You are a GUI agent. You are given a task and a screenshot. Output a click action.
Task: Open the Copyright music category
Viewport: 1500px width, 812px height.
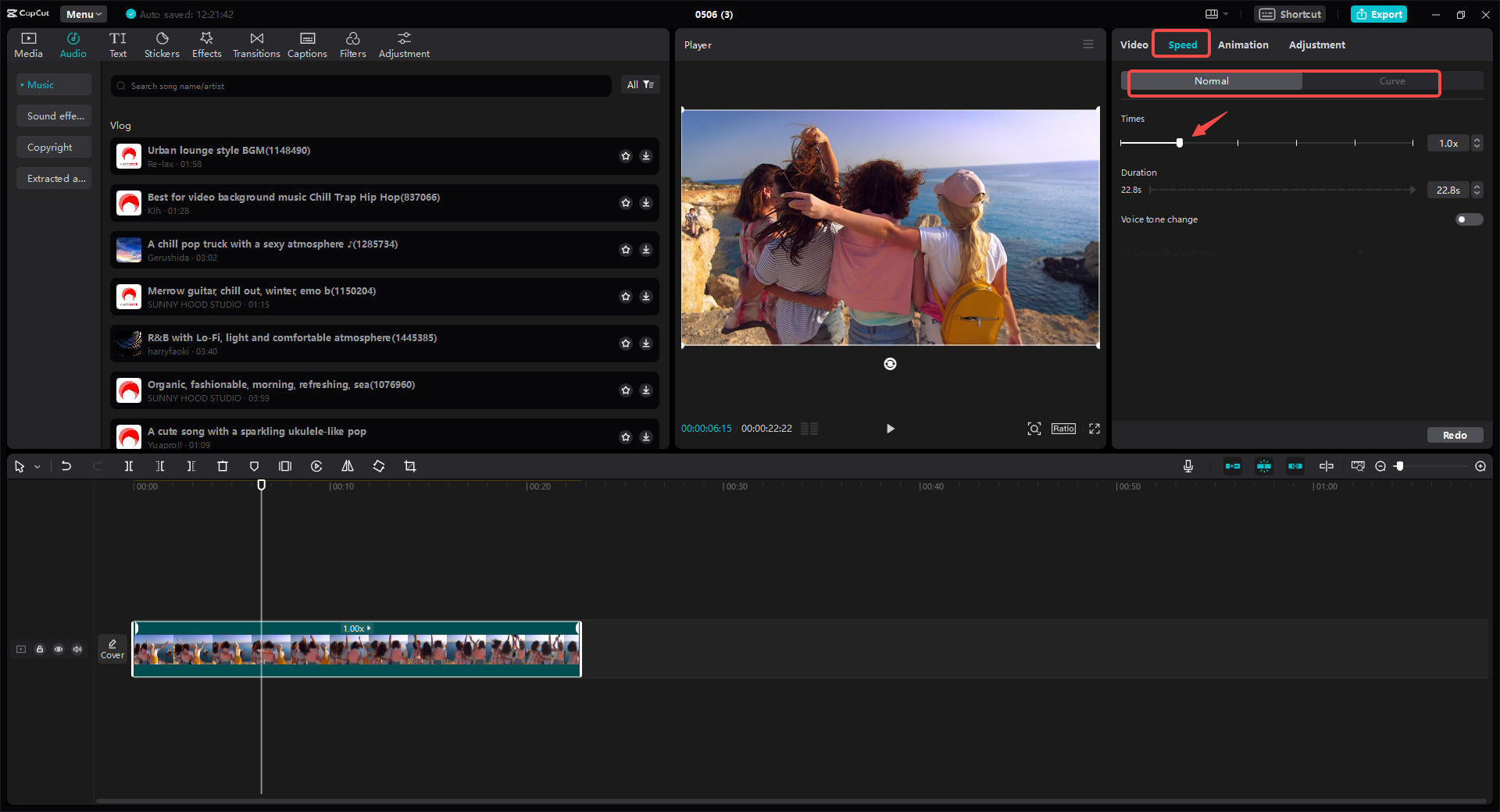point(52,147)
